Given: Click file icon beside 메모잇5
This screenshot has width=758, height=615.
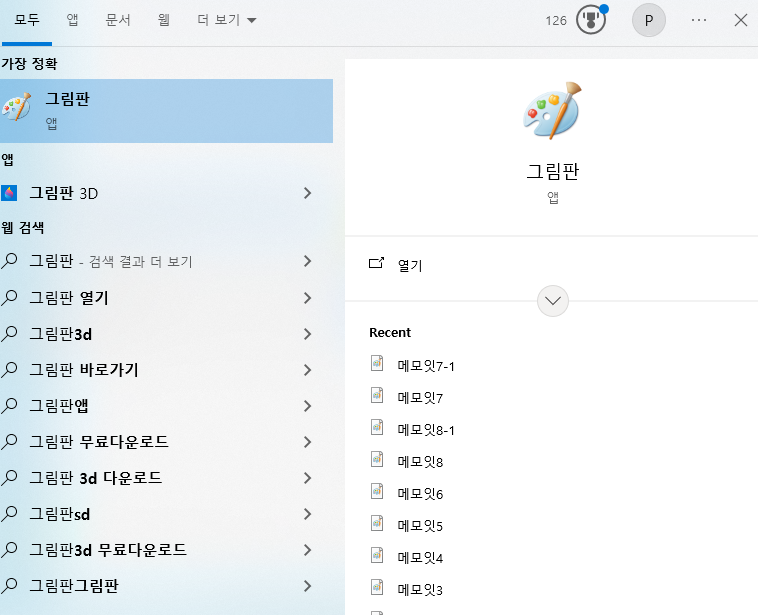Looking at the screenshot, I should click(377, 523).
